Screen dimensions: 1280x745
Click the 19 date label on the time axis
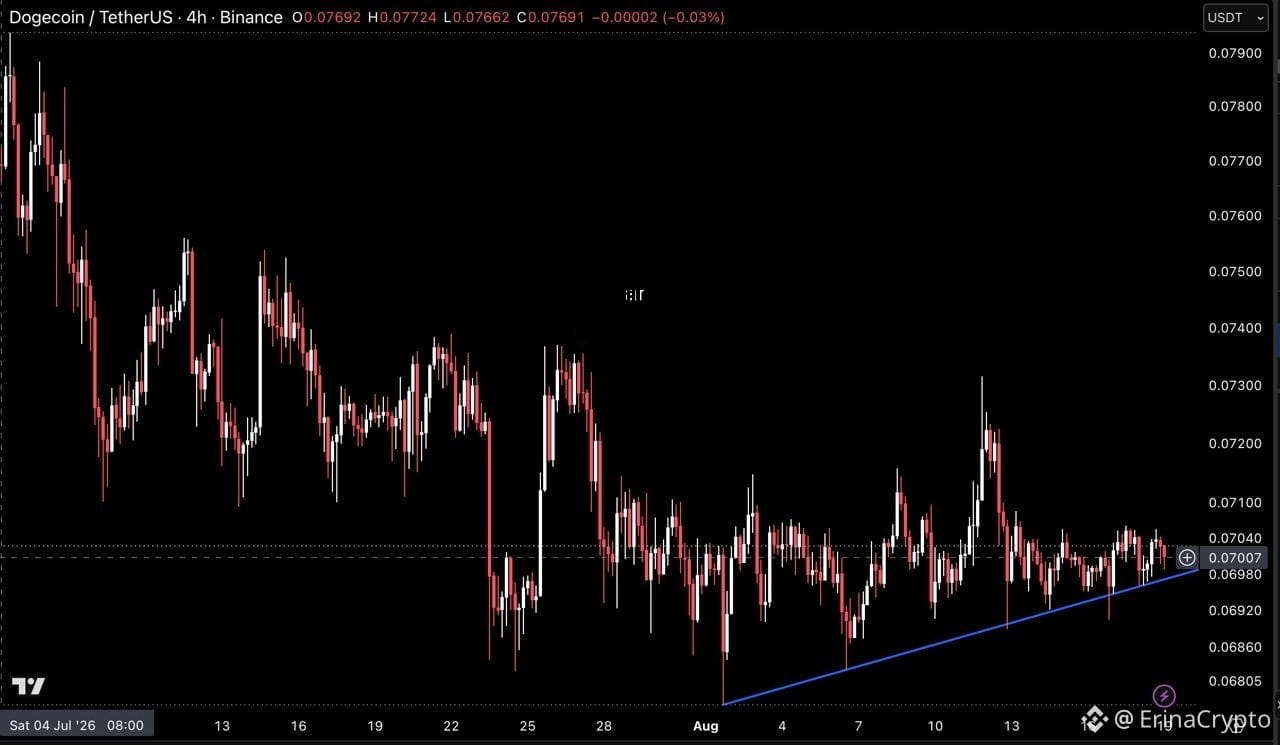click(x=375, y=726)
